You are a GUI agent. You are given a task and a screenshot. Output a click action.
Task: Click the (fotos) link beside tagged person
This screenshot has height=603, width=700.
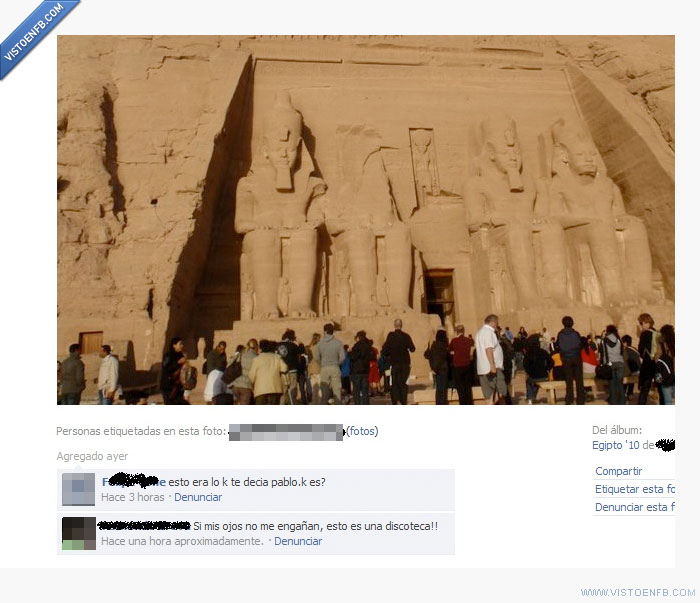pos(362,431)
